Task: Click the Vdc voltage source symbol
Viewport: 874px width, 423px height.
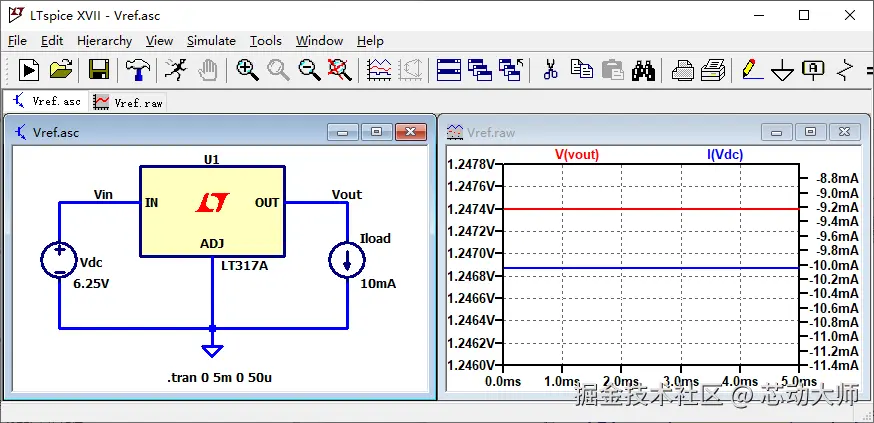Action: coord(59,260)
